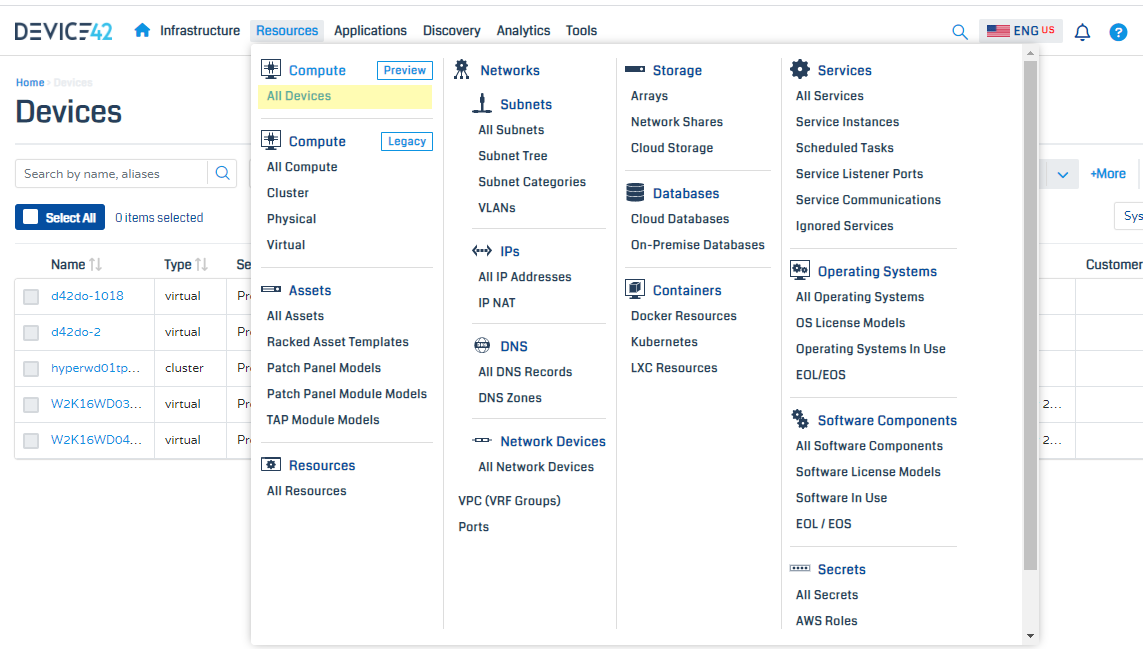Click the Subnets icon
1143x649 pixels.
pyautogui.click(x=482, y=103)
